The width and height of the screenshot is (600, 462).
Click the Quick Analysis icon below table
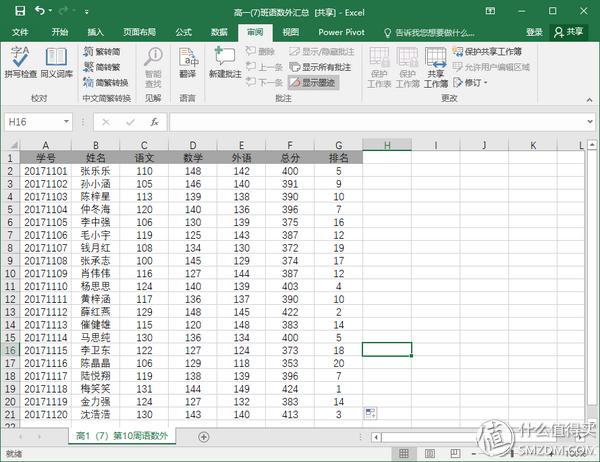(370, 413)
